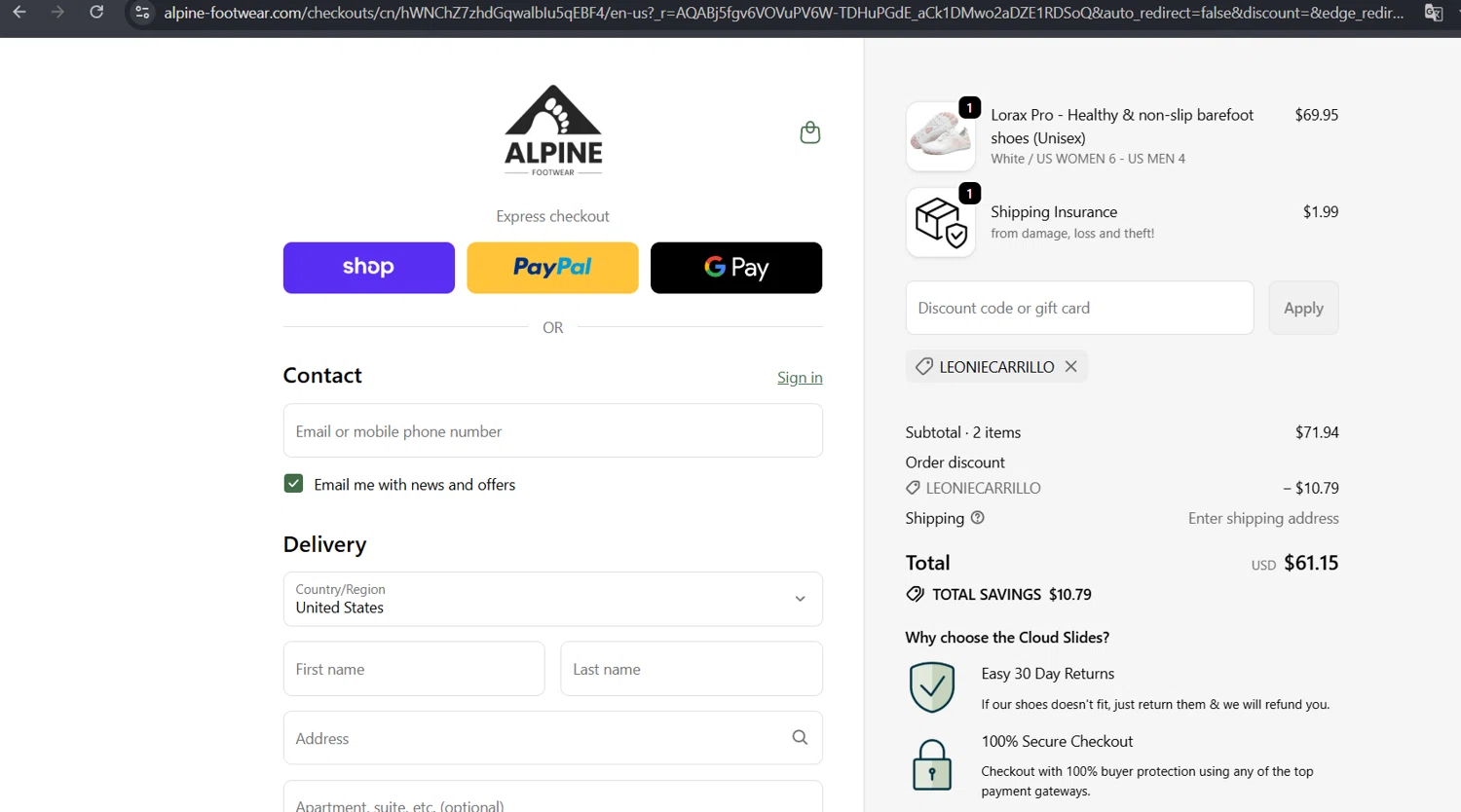Screen dimensions: 1461x812
Task: Focus the Discount code or gift card field
Action: 1079,308
